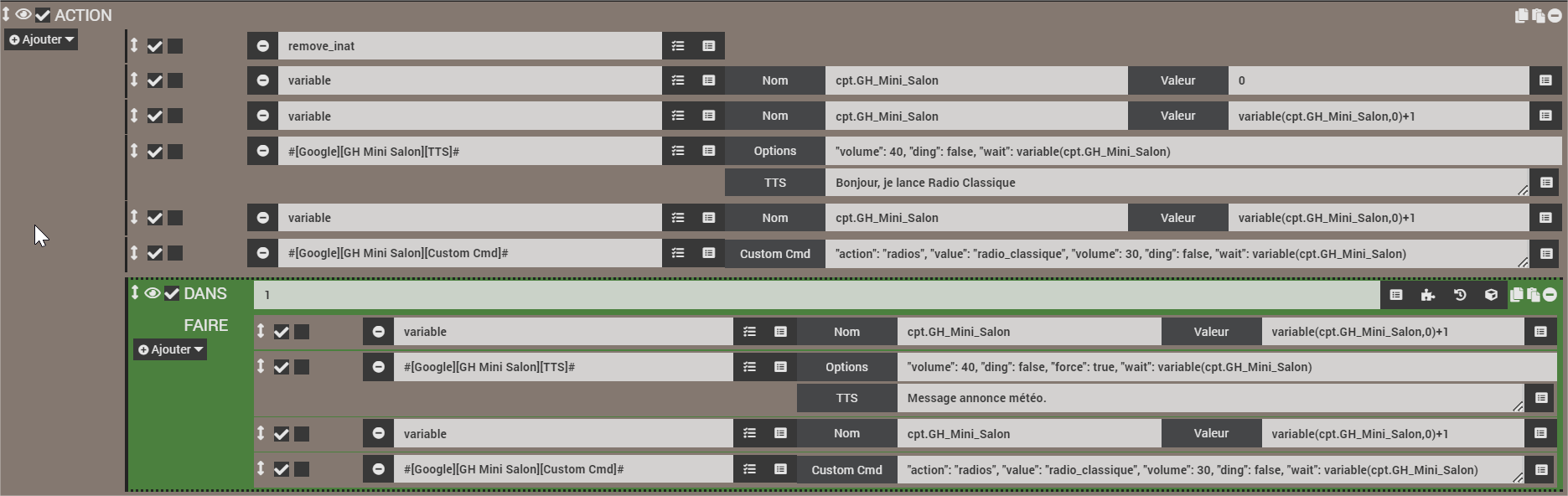
Task: Toggle visibility eye of the ACTION block
Action: click(23, 15)
